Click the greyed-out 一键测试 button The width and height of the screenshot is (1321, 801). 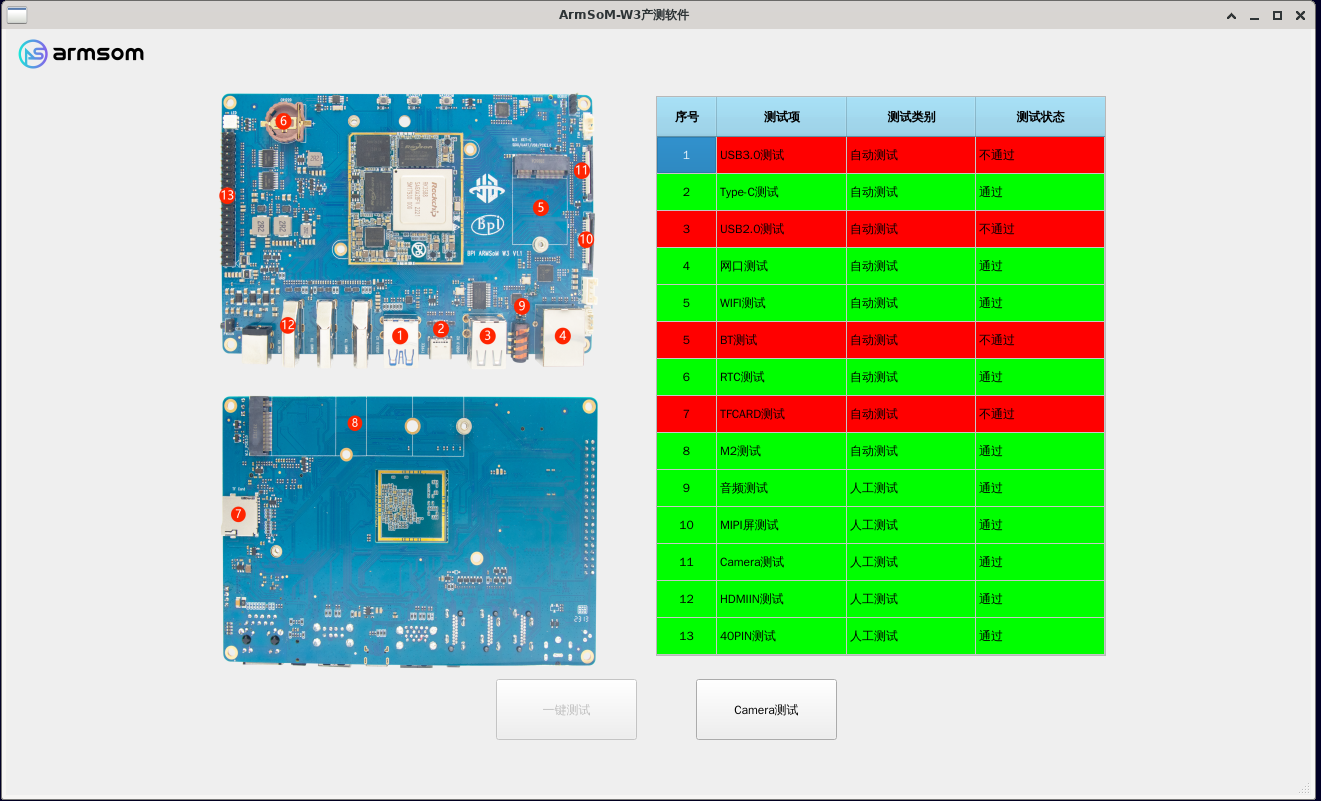click(x=566, y=710)
